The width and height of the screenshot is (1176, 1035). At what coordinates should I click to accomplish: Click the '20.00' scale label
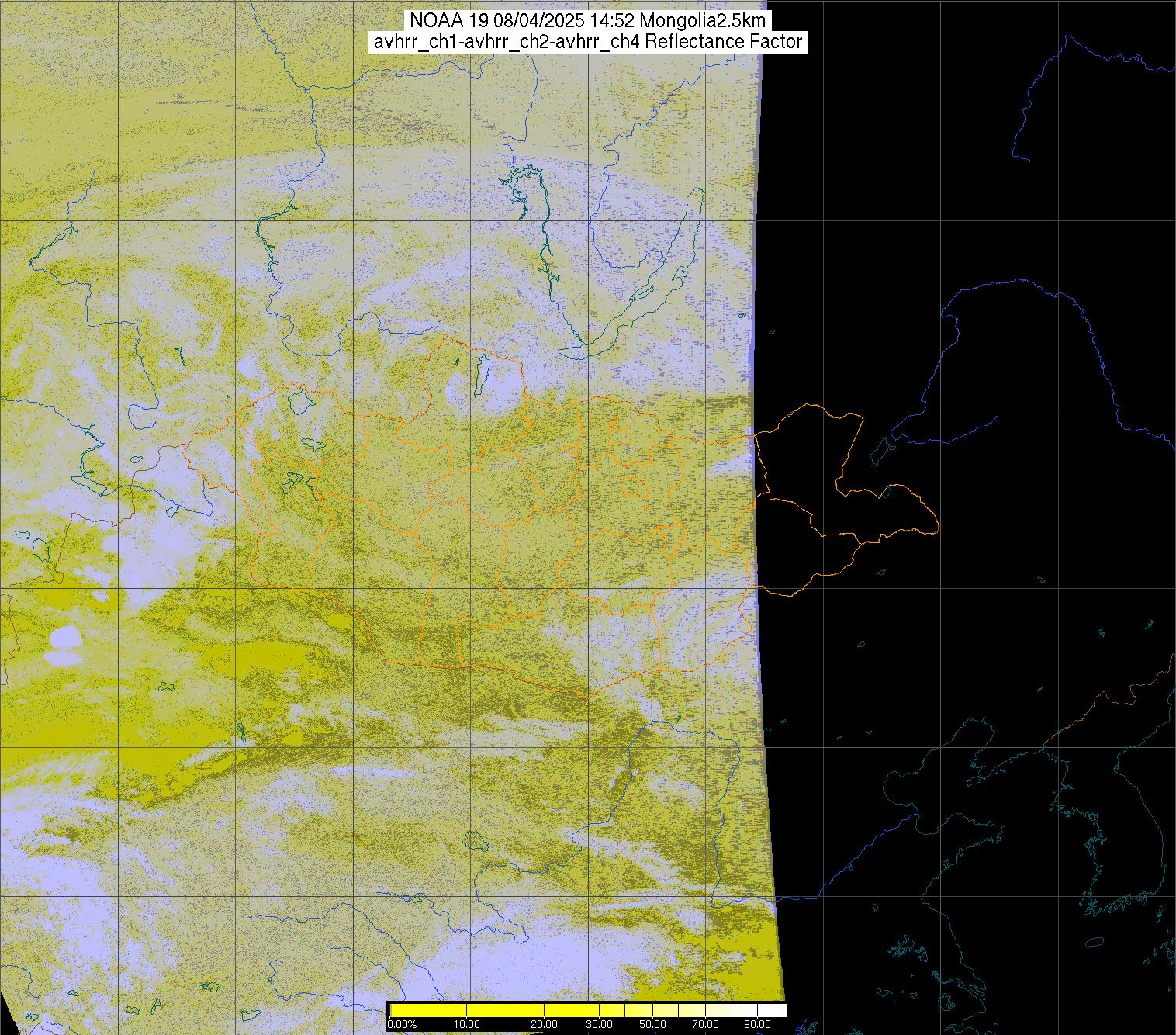pyautogui.click(x=545, y=1025)
